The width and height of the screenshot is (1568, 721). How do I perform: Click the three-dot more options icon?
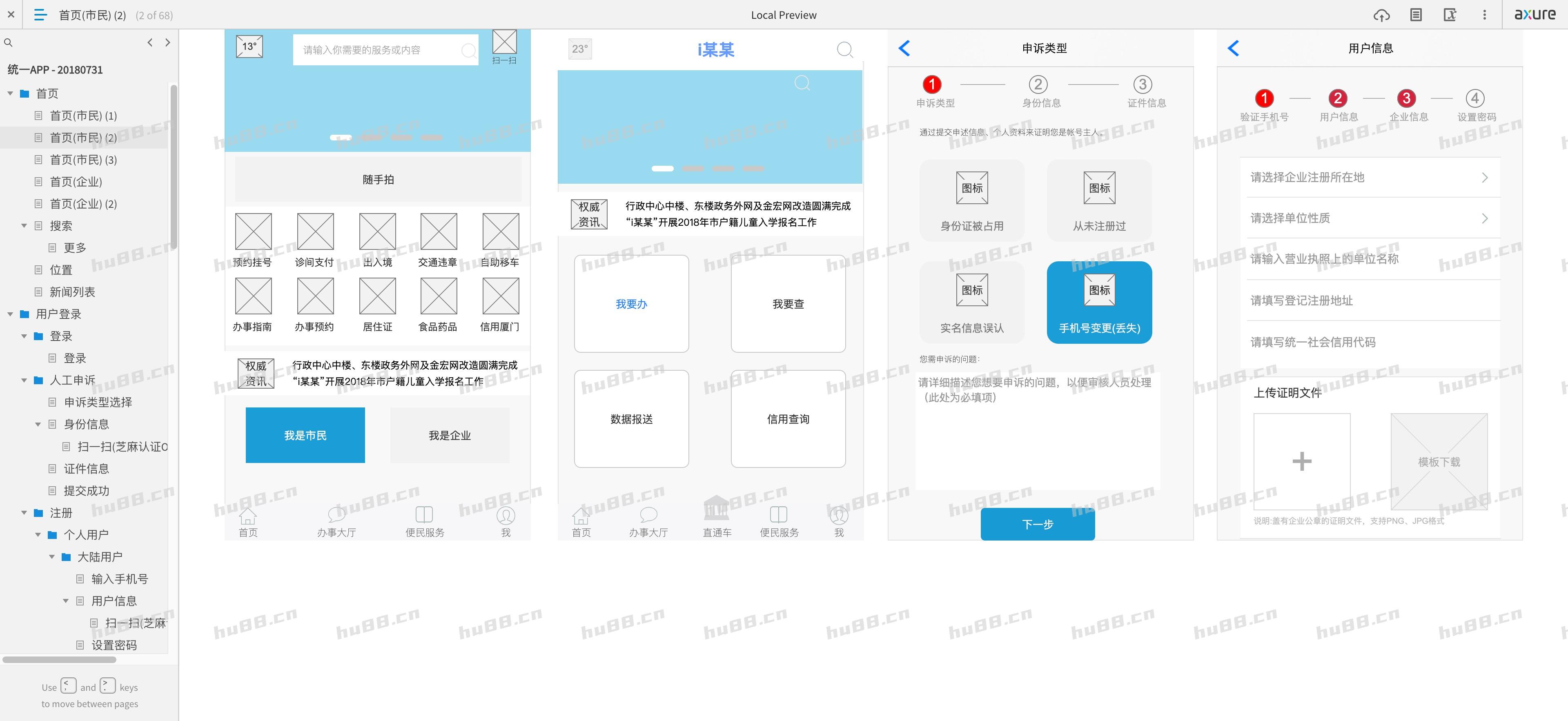pyautogui.click(x=1484, y=15)
